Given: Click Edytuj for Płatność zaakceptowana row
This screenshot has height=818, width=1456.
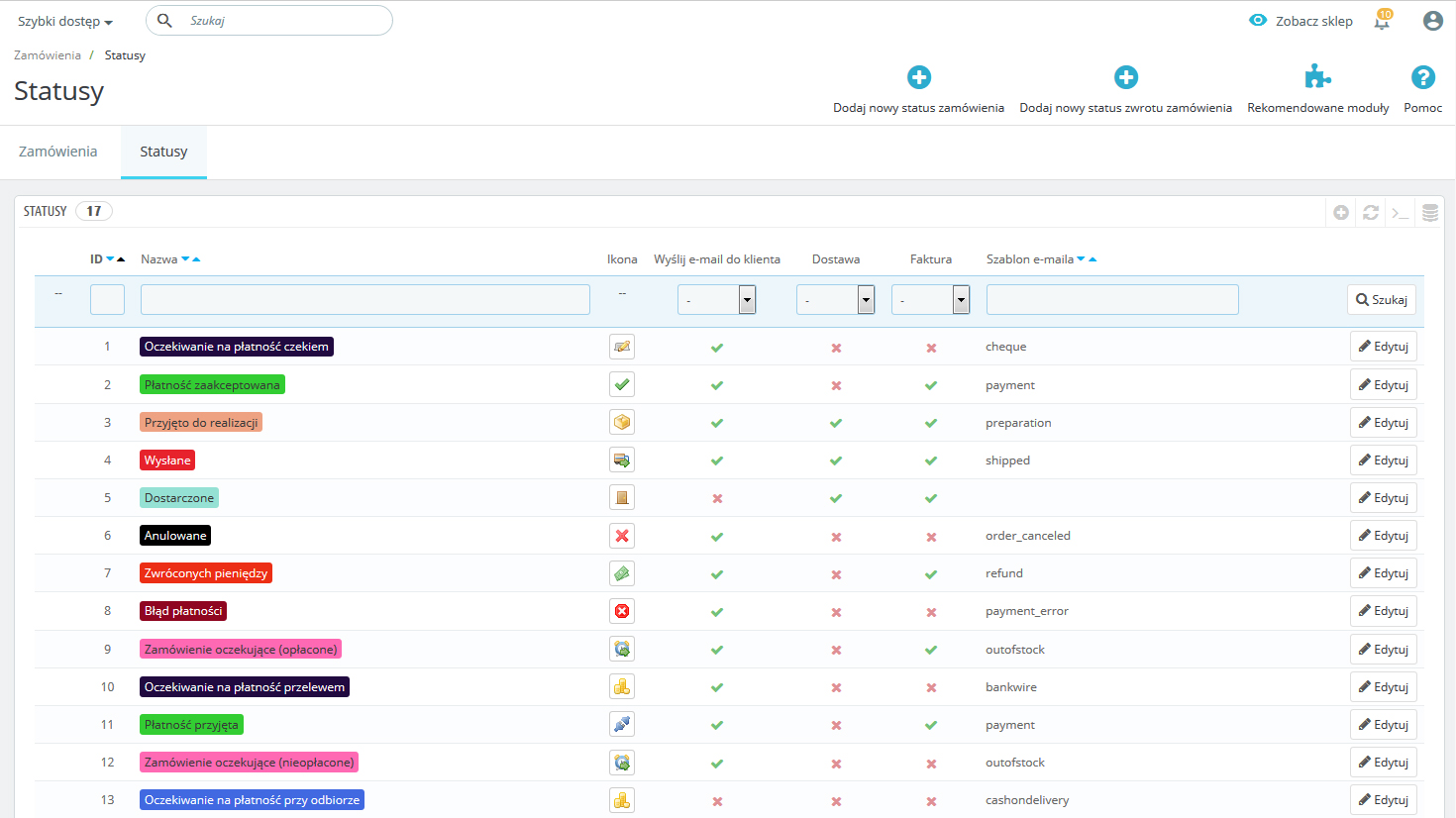Looking at the screenshot, I should tap(1383, 385).
